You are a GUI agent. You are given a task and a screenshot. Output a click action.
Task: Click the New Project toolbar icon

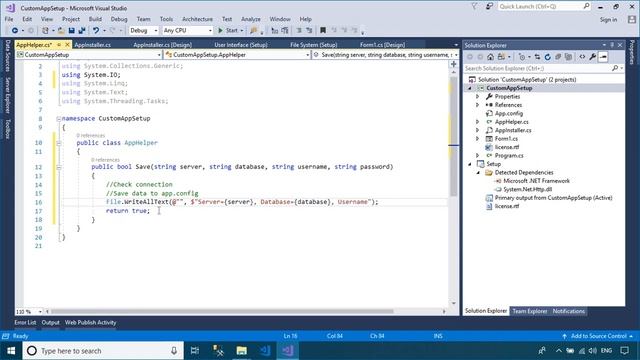[45, 31]
